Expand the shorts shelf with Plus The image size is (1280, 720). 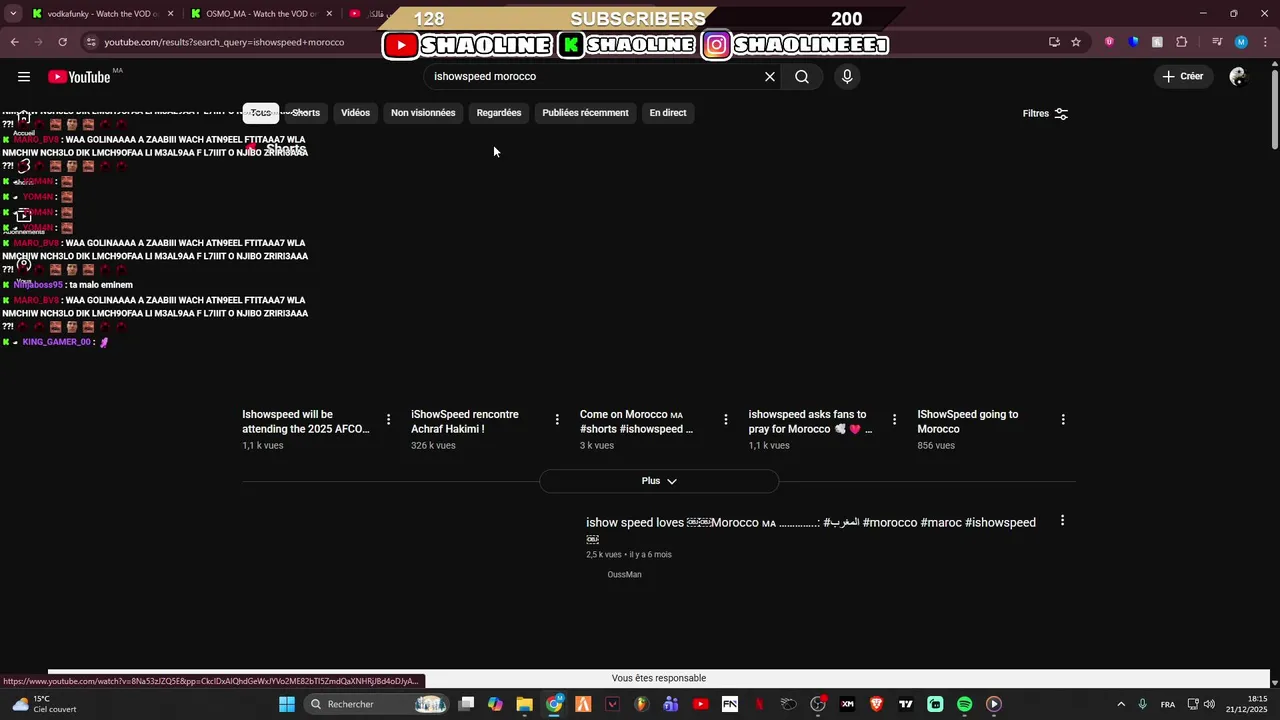659,481
